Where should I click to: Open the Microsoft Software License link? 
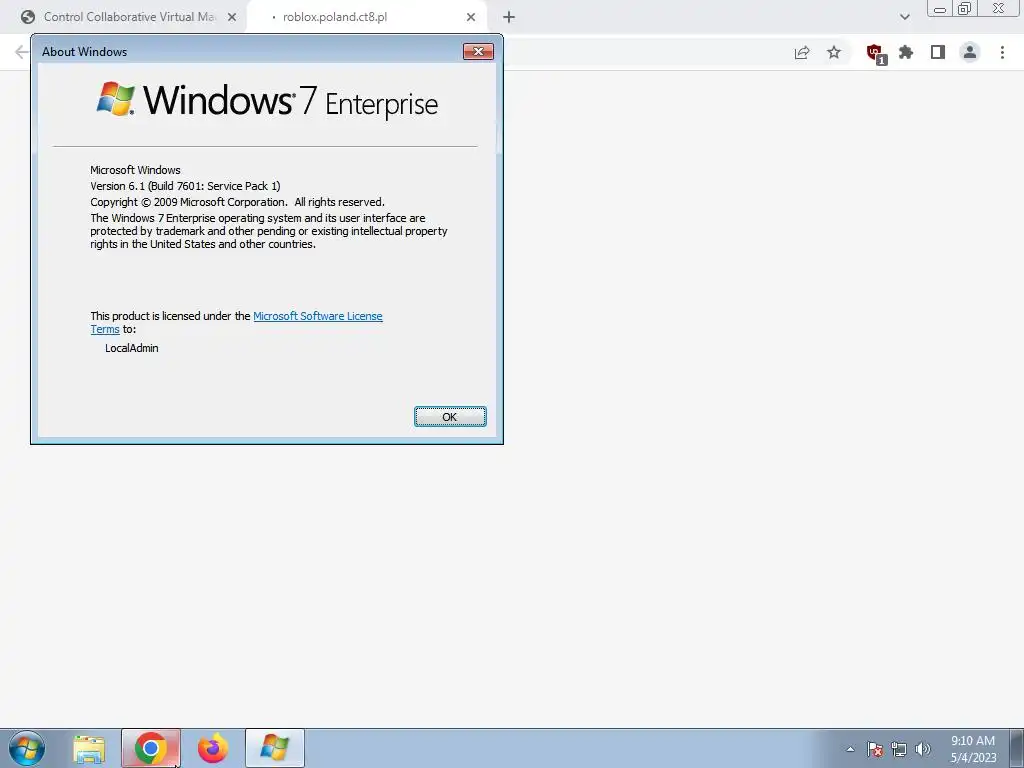click(x=317, y=316)
